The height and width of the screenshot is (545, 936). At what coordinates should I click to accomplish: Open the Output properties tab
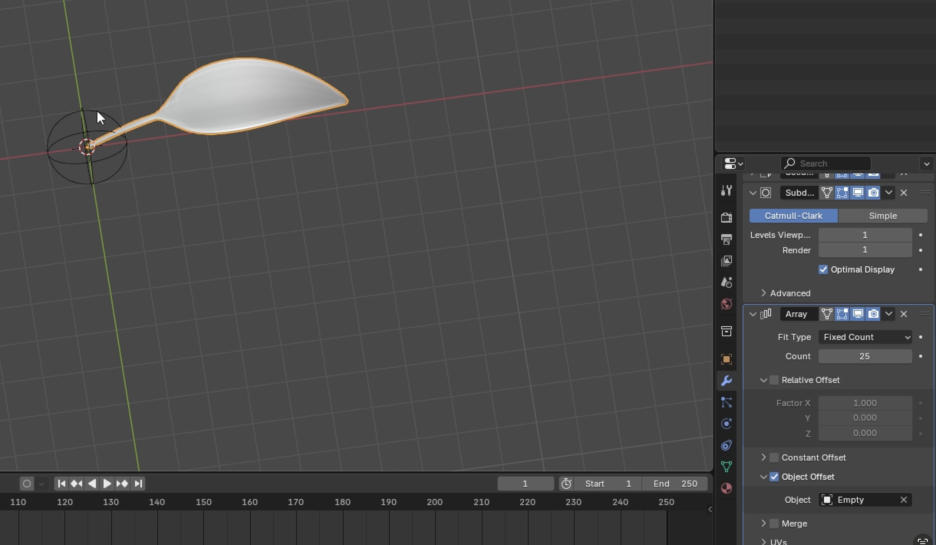point(726,239)
